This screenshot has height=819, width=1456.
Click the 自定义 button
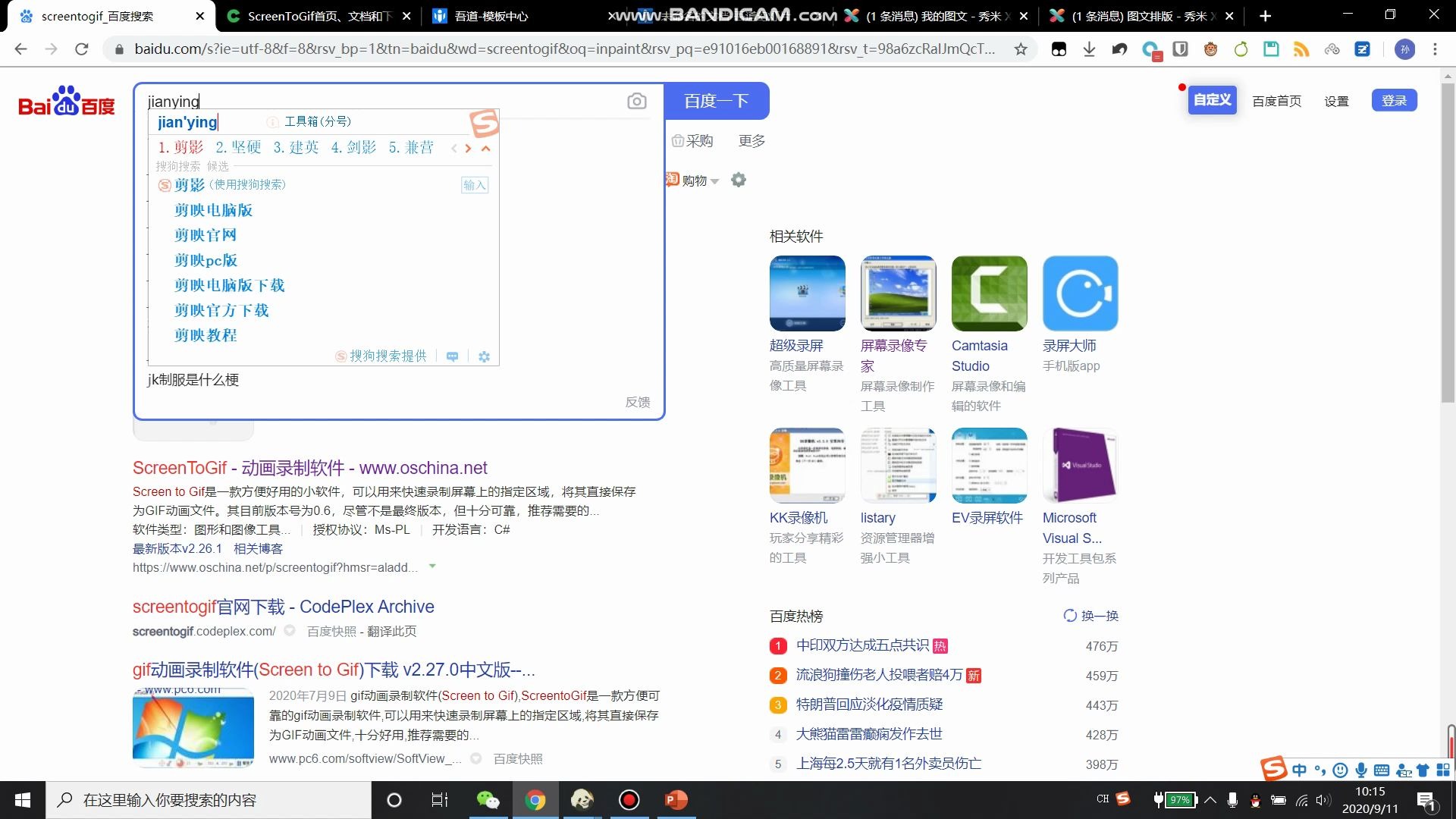point(1212,100)
